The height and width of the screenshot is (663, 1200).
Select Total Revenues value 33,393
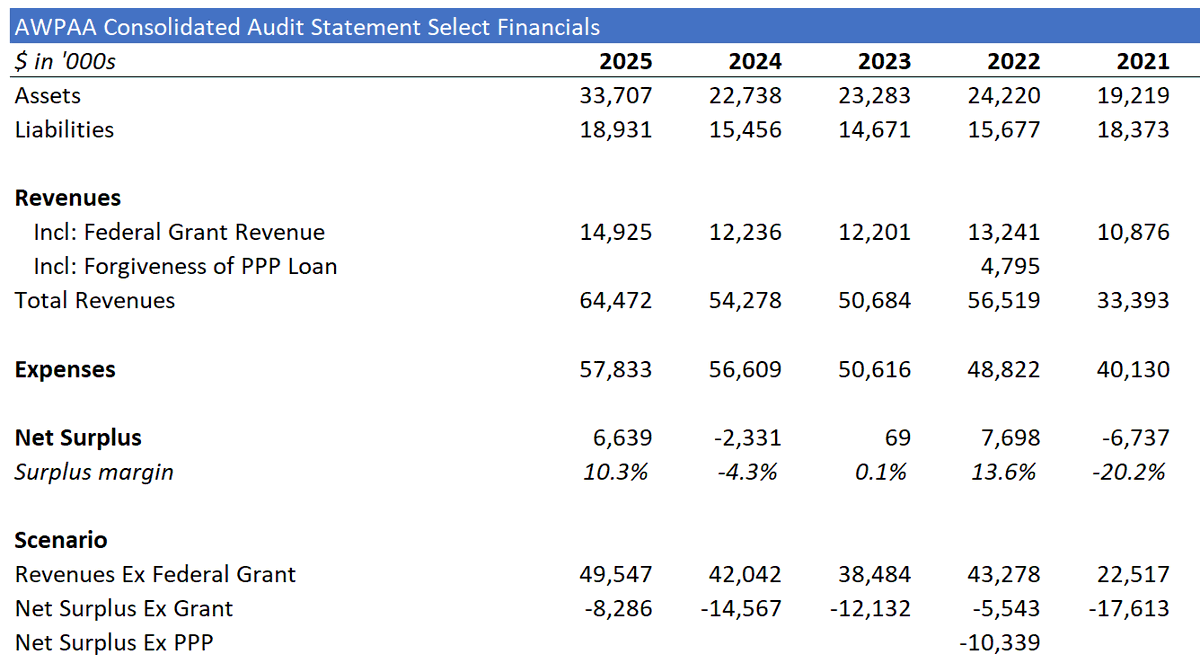click(x=1134, y=300)
